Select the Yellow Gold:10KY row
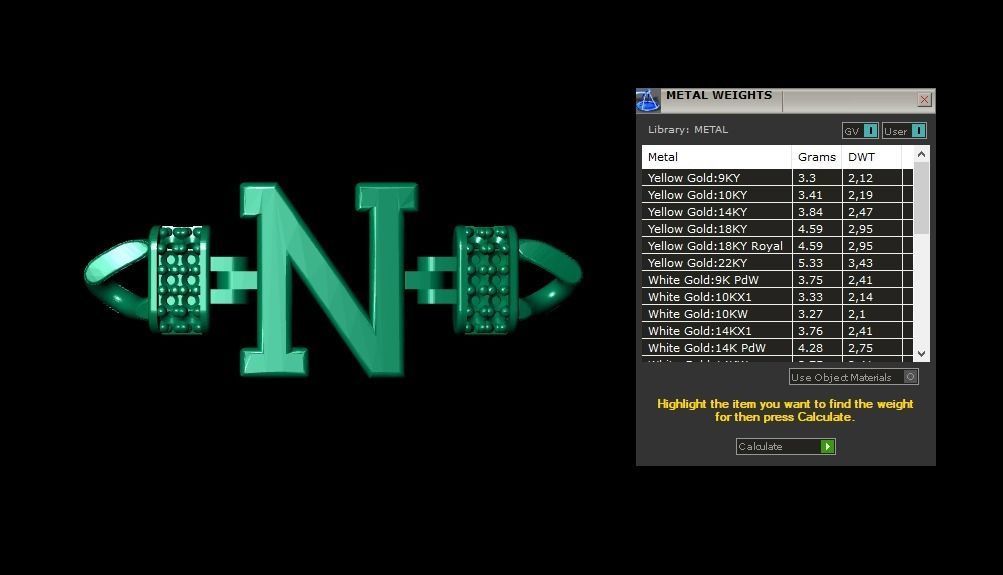This screenshot has width=1003, height=575. pyautogui.click(x=777, y=195)
